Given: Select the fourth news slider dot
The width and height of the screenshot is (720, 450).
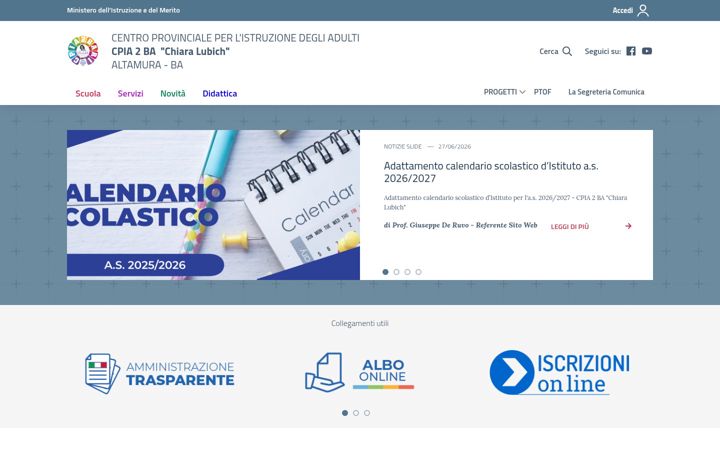Looking at the screenshot, I should coord(418,272).
